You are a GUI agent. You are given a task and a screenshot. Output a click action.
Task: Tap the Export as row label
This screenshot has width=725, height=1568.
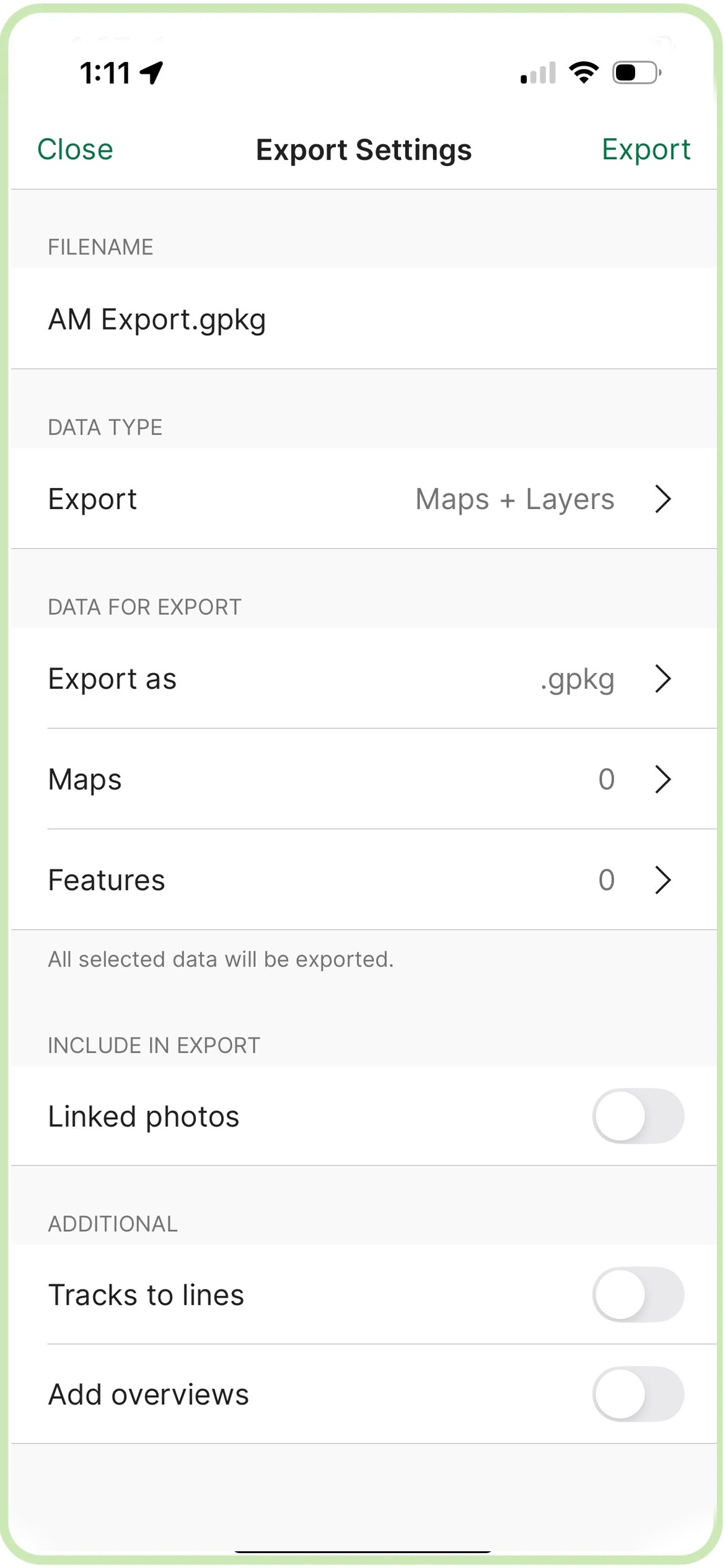coord(112,679)
